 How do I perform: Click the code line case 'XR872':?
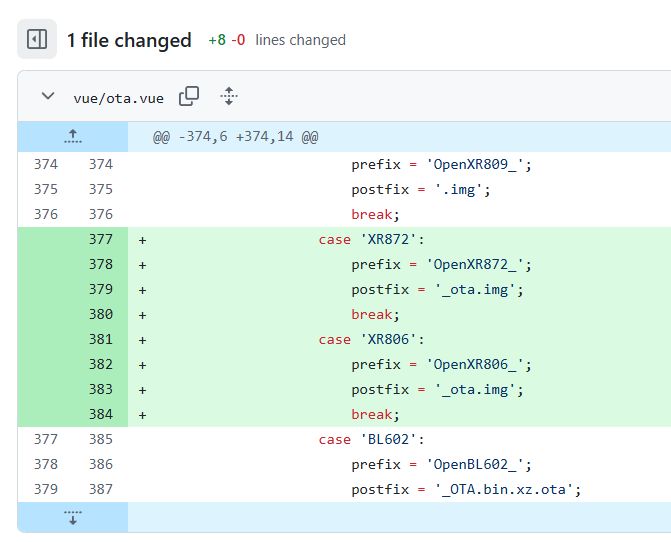(371, 239)
